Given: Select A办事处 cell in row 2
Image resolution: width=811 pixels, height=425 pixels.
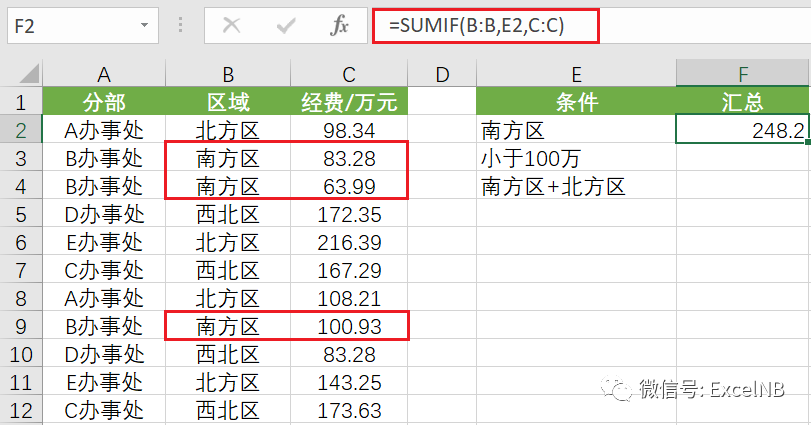Looking at the screenshot, I should [x=104, y=129].
